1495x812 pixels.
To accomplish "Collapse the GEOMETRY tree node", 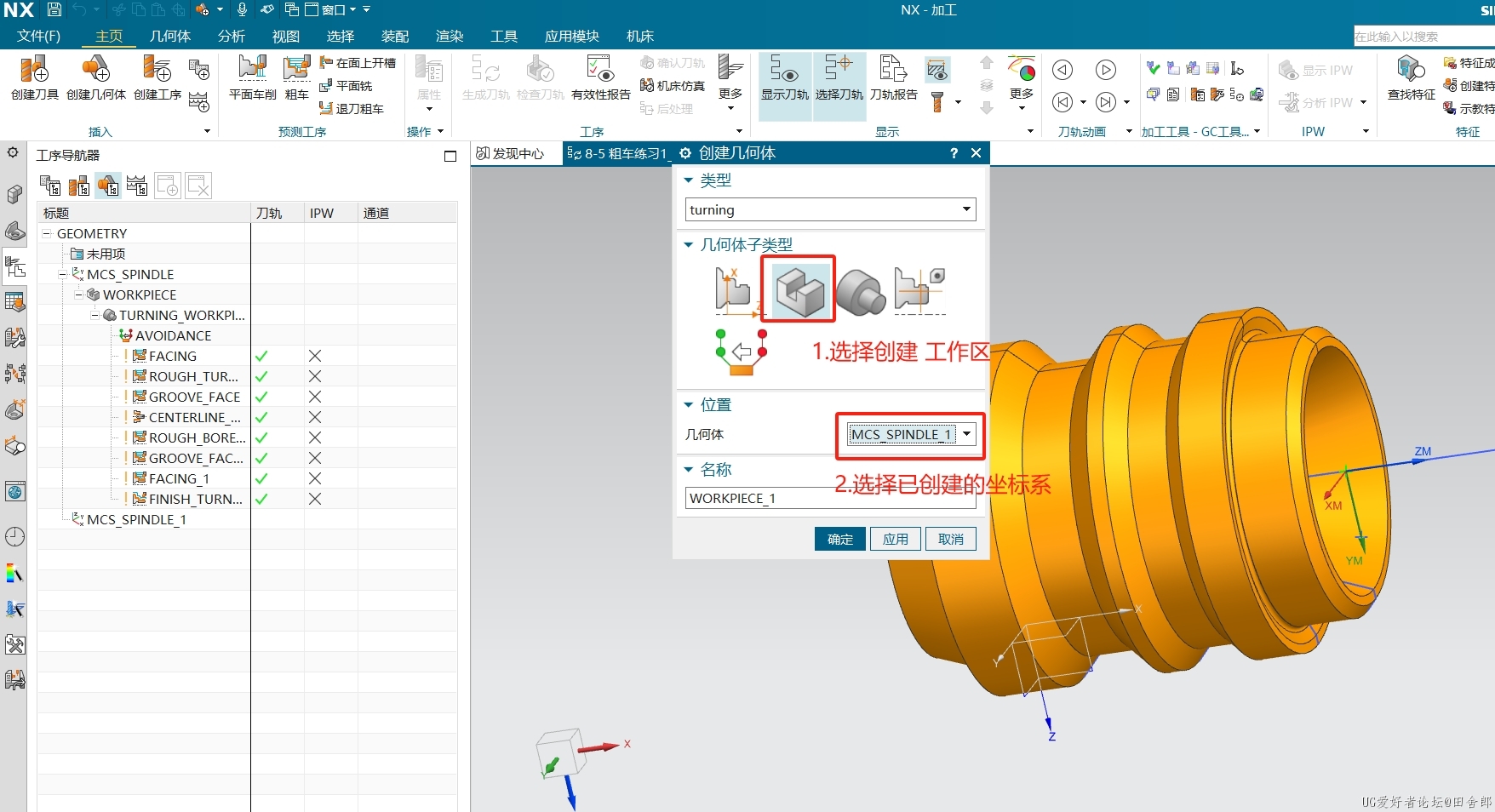I will [47, 233].
